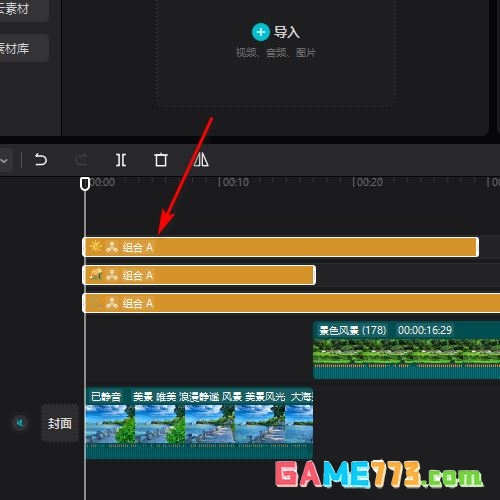Click the sparkle effect icon on top 组合 A
The width and height of the screenshot is (500, 500).
coord(96,246)
